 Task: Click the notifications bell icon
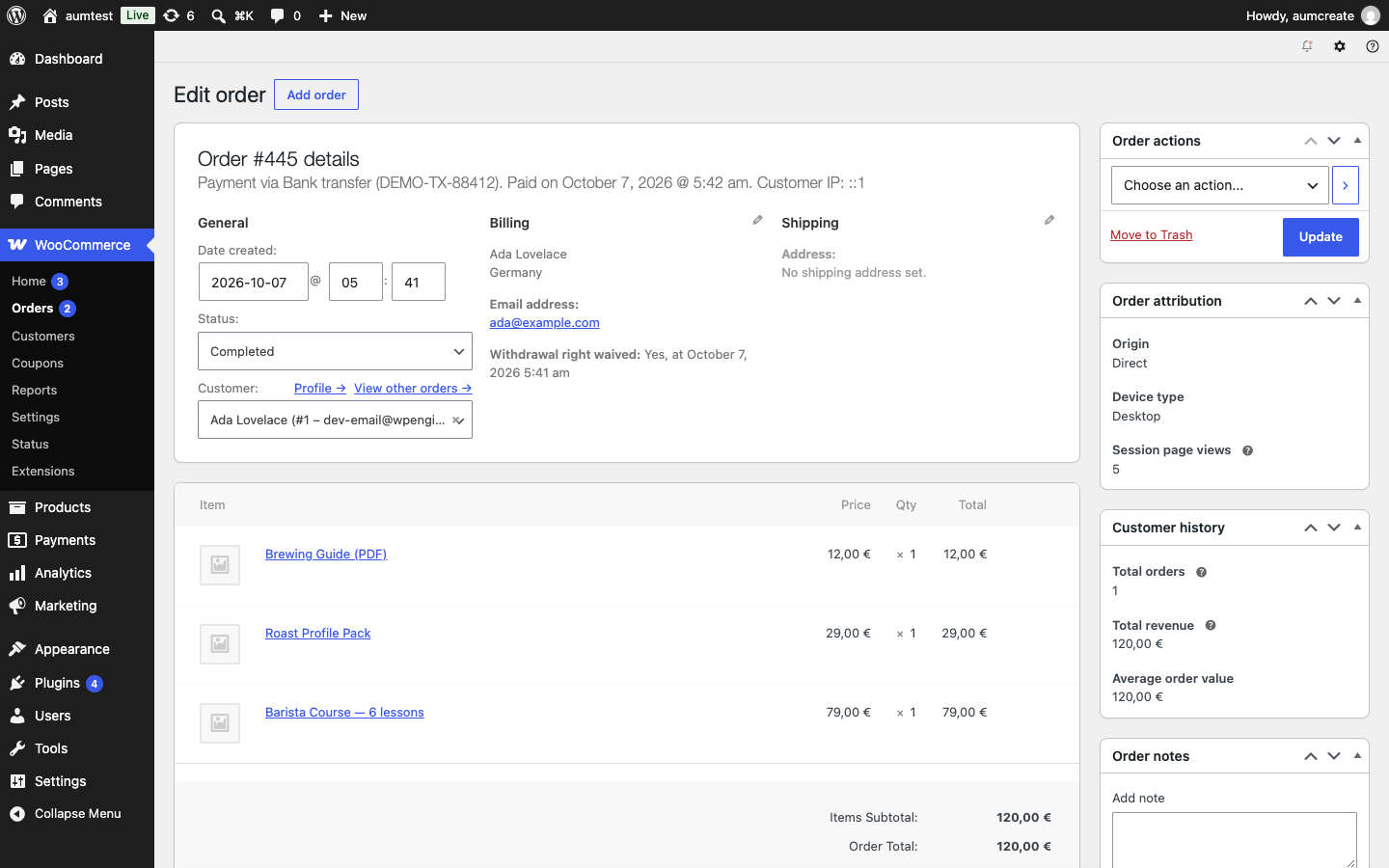click(1307, 46)
